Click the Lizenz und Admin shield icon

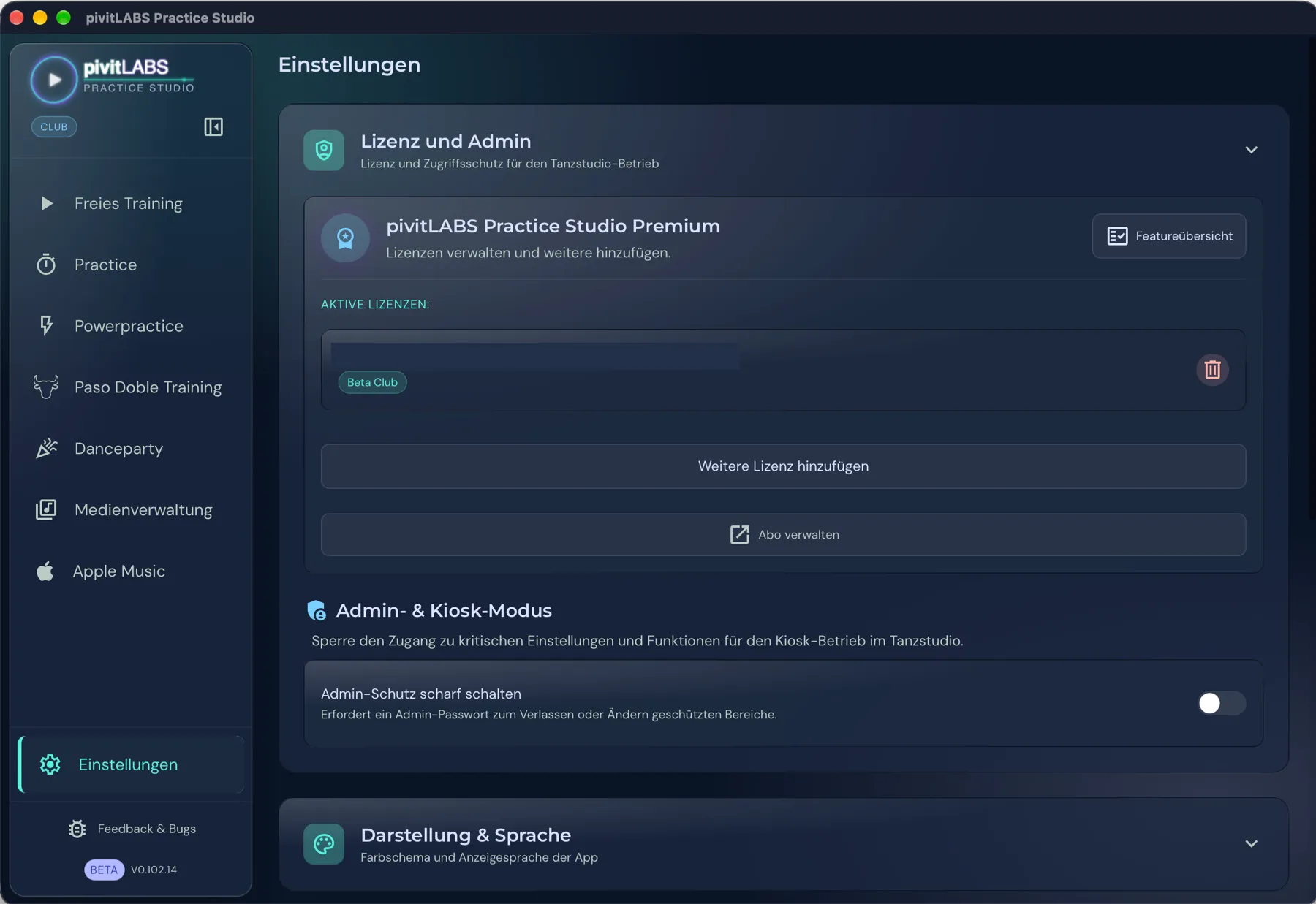tap(324, 151)
